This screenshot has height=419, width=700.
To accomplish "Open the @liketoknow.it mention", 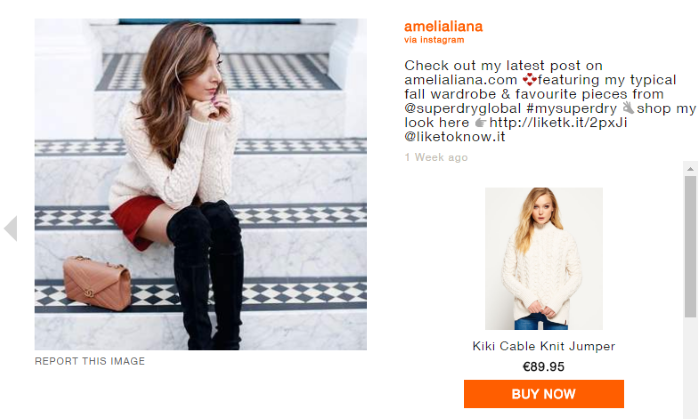I will 454,137.
